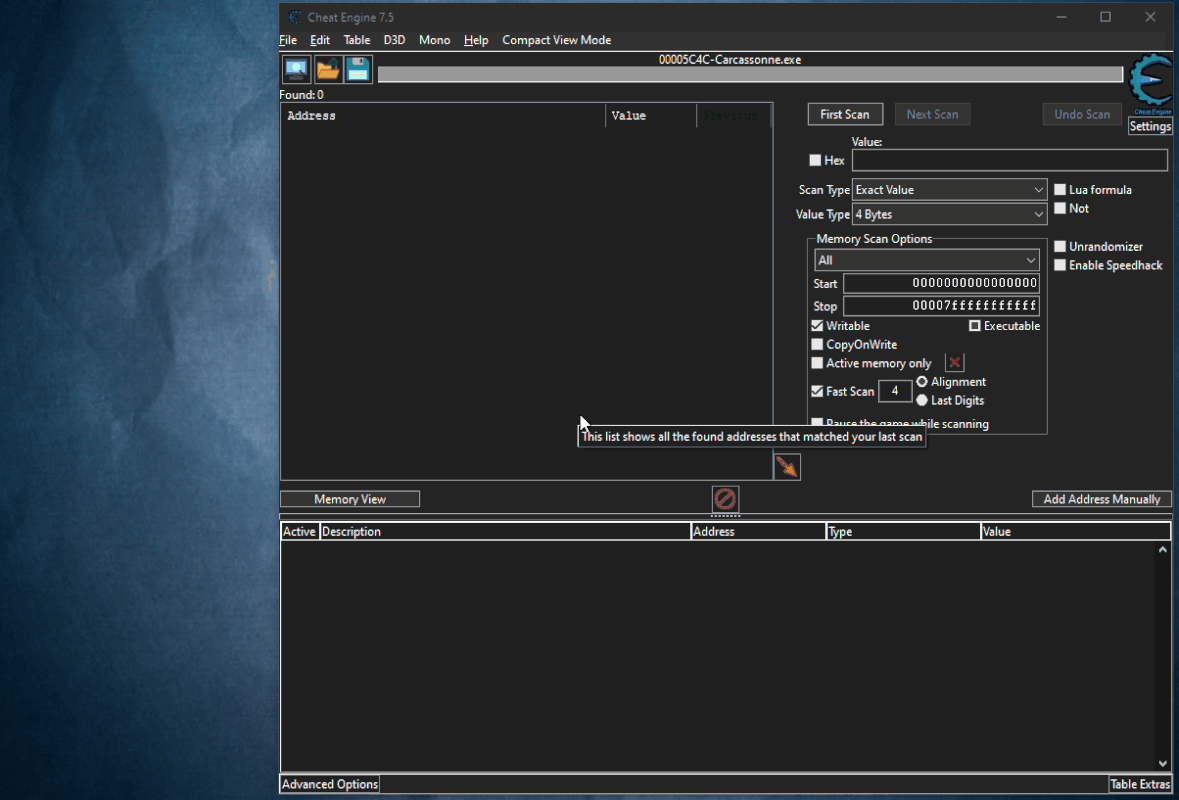This screenshot has width=1179, height=800.
Task: Click the Fast Scan alignment value field
Action: click(x=895, y=391)
